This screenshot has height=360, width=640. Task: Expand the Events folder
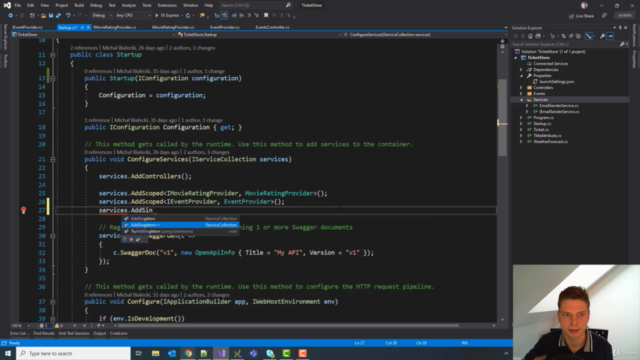tap(521, 93)
